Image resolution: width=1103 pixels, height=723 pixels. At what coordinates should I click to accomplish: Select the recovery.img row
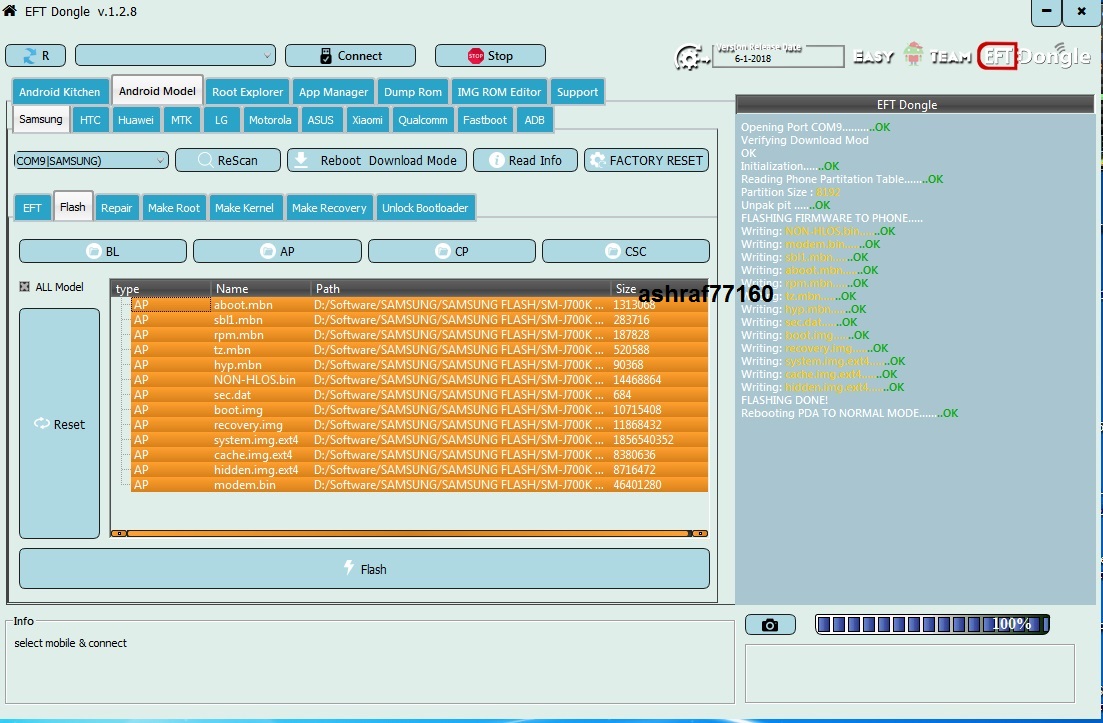419,425
